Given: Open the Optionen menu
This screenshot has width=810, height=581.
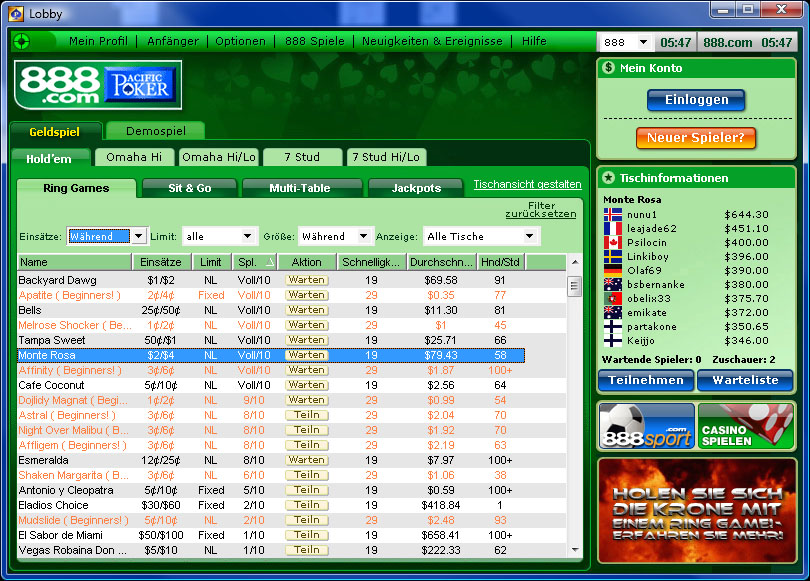Looking at the screenshot, I should coord(240,41).
